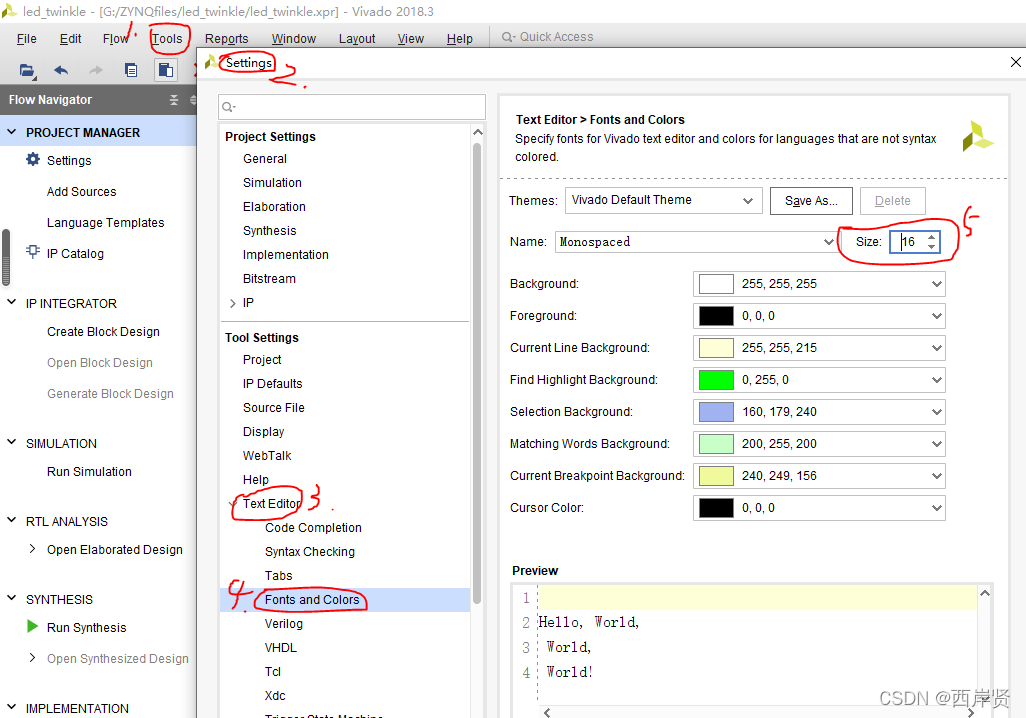Click the green Run Synthesis play icon
1026x718 pixels.
coord(32,626)
